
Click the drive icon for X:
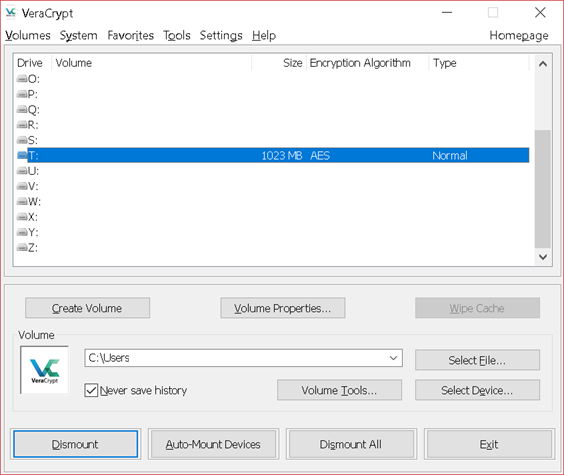pos(22,217)
